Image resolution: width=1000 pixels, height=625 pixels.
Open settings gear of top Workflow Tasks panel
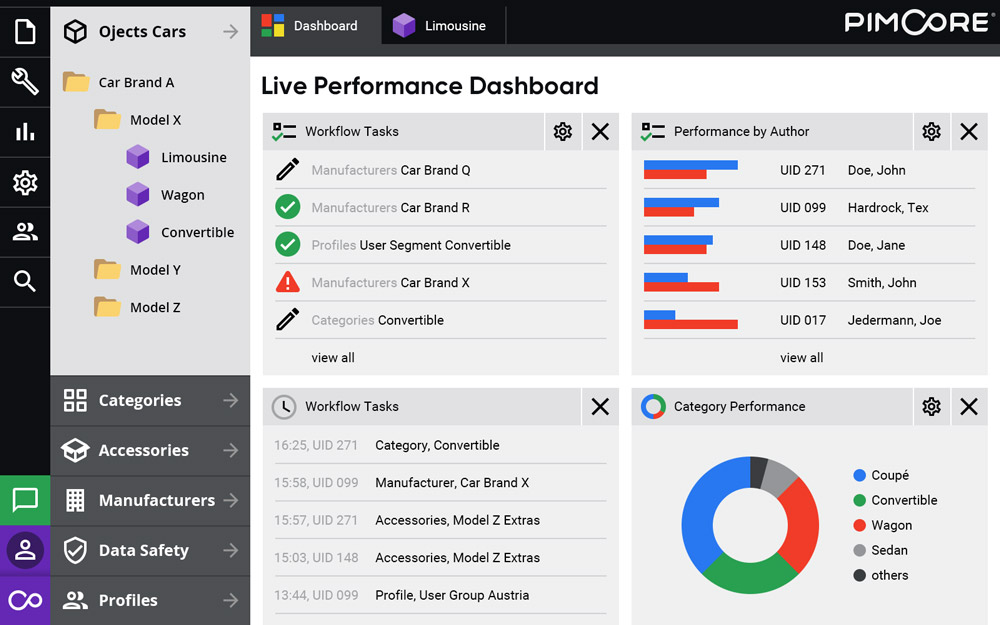tap(562, 131)
